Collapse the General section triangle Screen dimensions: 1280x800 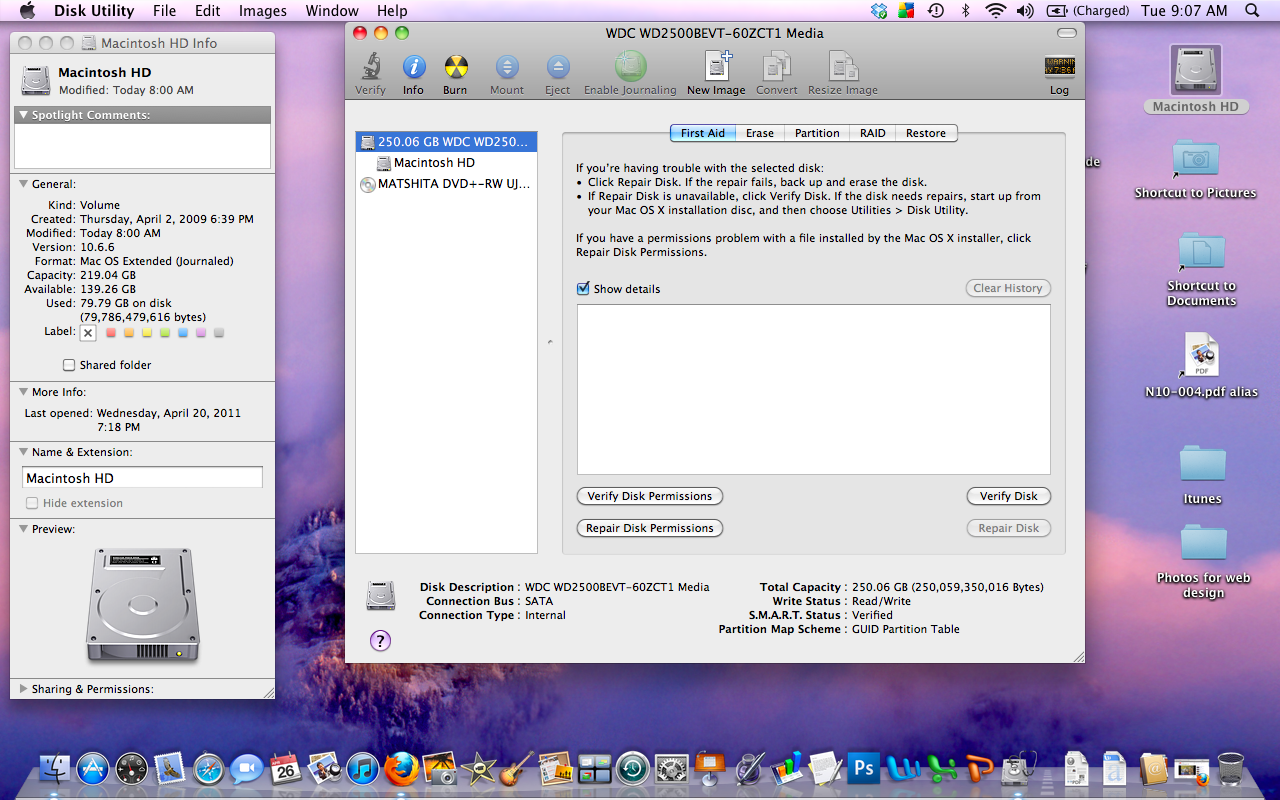coord(23,184)
